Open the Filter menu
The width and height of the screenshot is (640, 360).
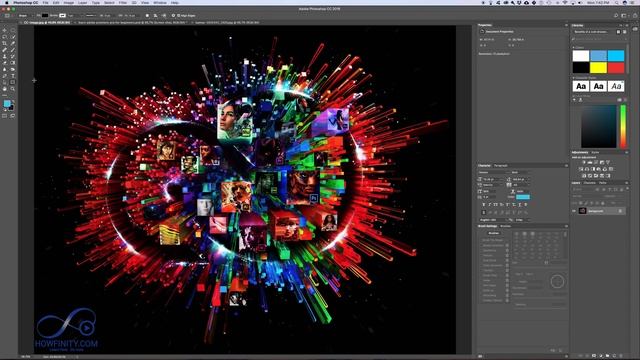[123, 2]
